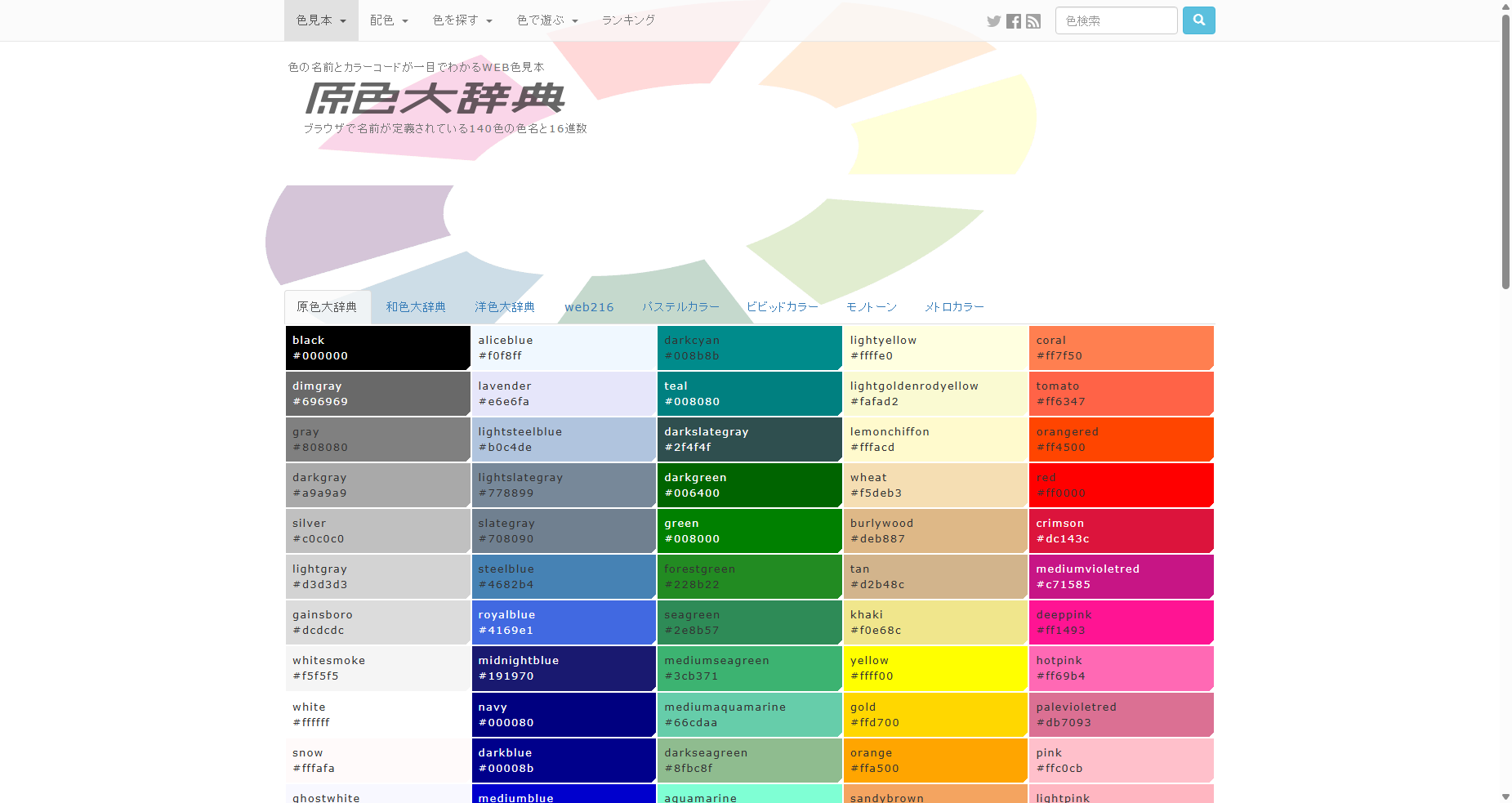Choose the darkslategray #2f4f4f swatch
The image size is (1512, 803).
coord(750,439)
